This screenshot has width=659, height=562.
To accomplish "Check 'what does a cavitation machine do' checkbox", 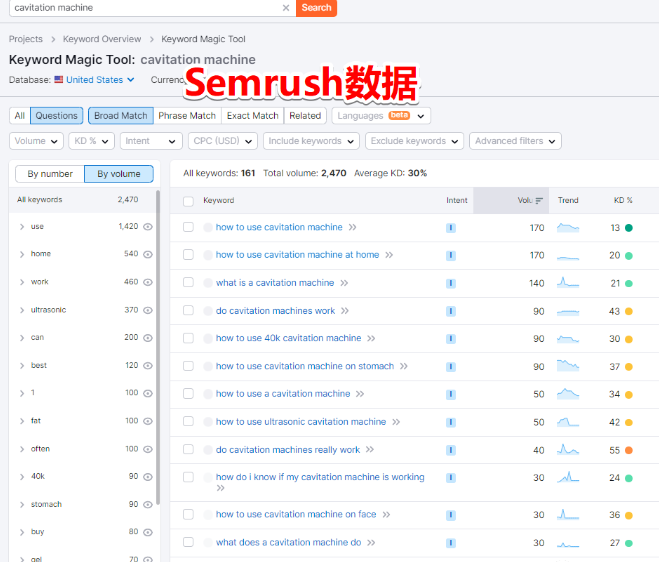I will [188, 542].
